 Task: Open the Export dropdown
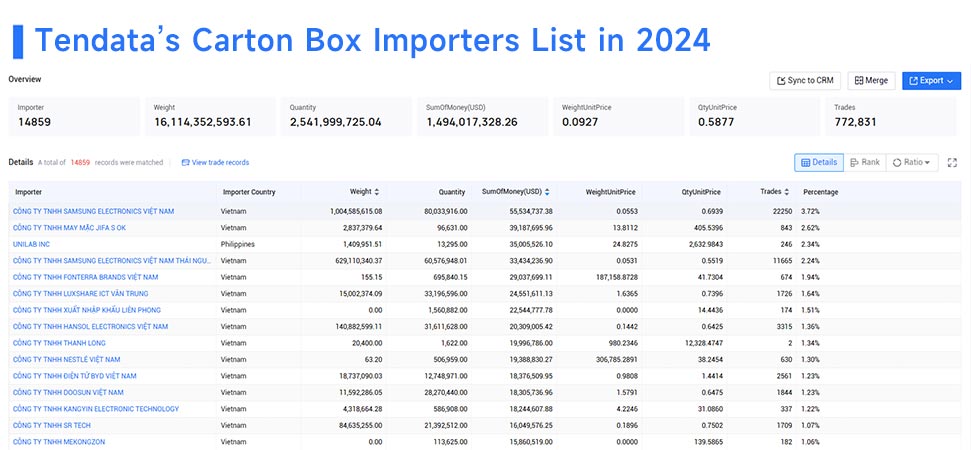coord(931,80)
